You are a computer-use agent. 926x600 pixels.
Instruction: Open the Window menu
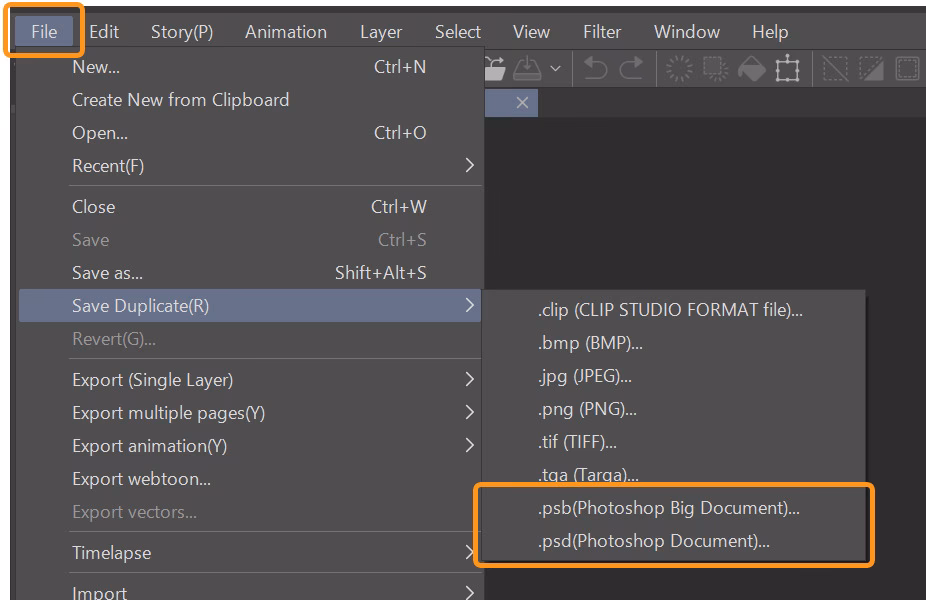pyautogui.click(x=686, y=31)
